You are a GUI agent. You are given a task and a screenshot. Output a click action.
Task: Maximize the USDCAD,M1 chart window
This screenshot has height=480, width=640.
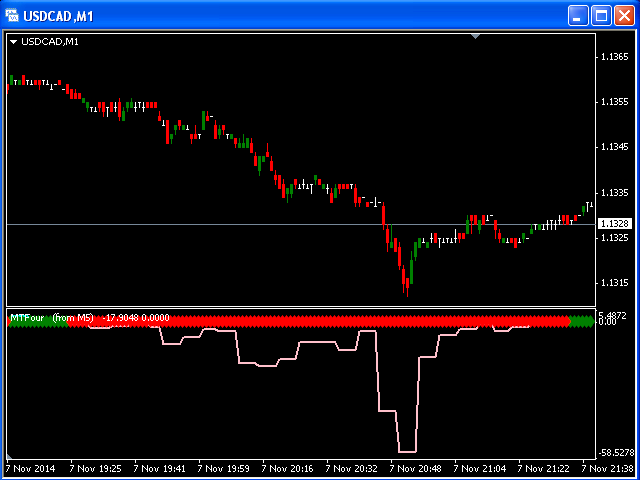click(601, 15)
